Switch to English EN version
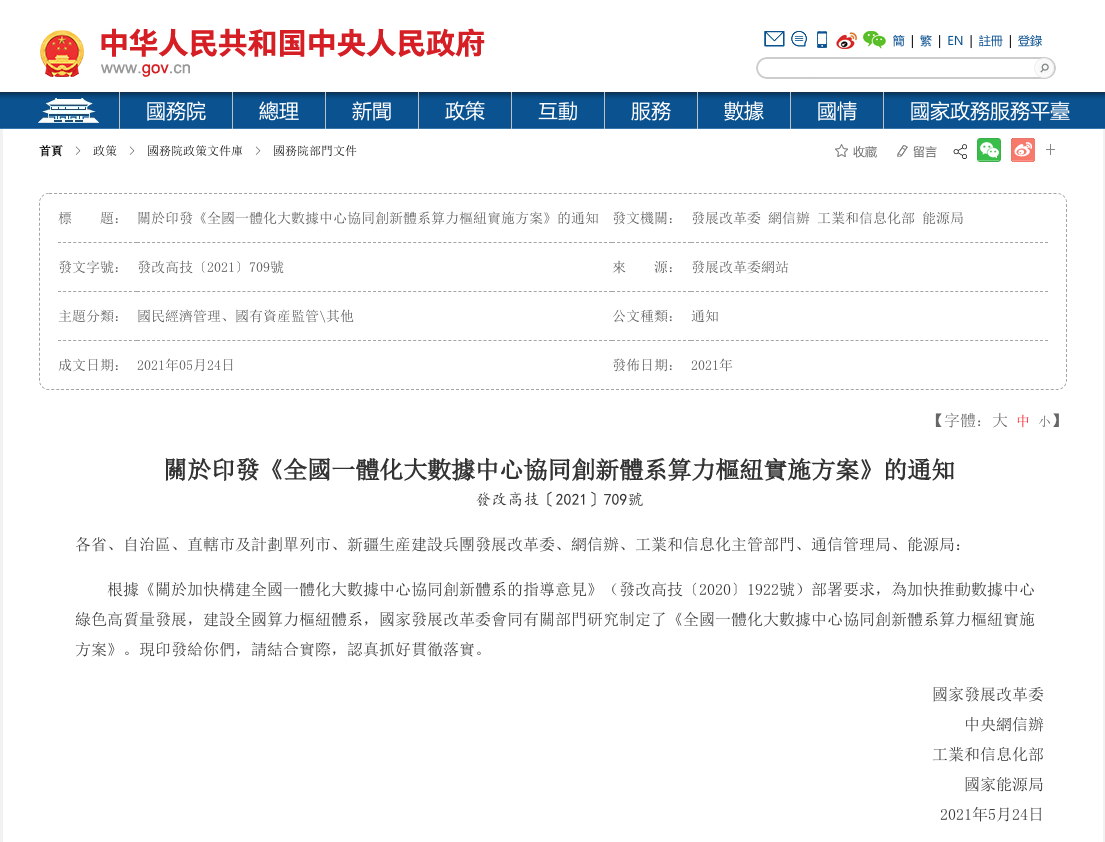 pyautogui.click(x=955, y=41)
